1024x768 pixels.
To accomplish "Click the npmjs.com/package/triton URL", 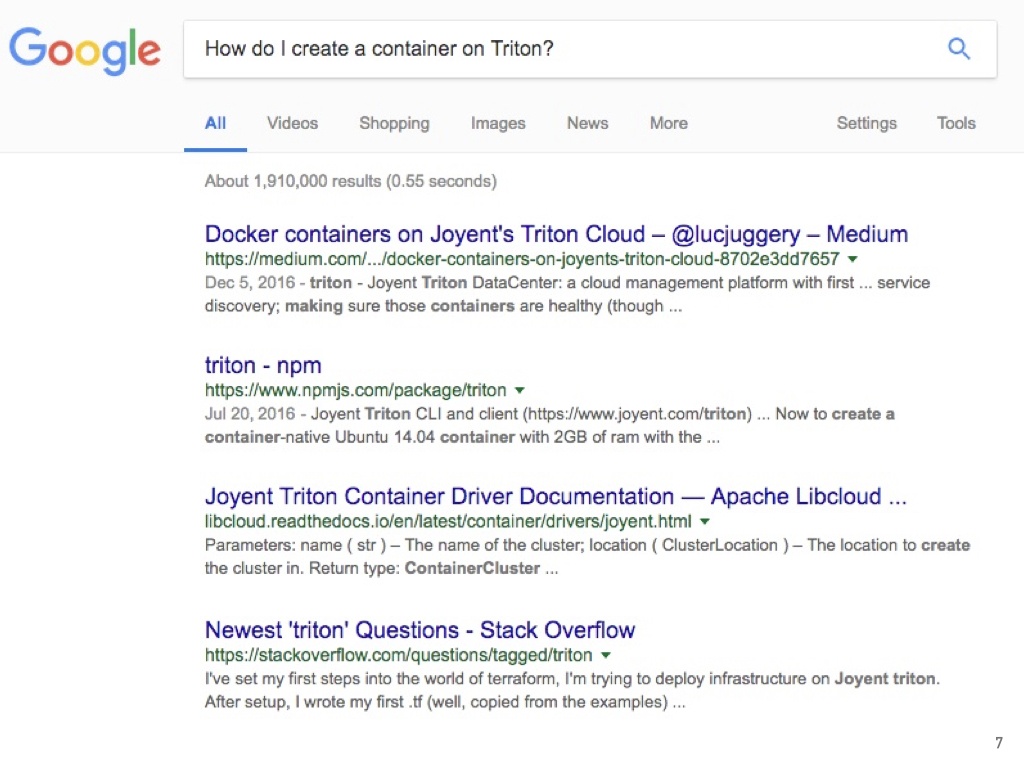I will 355,391.
